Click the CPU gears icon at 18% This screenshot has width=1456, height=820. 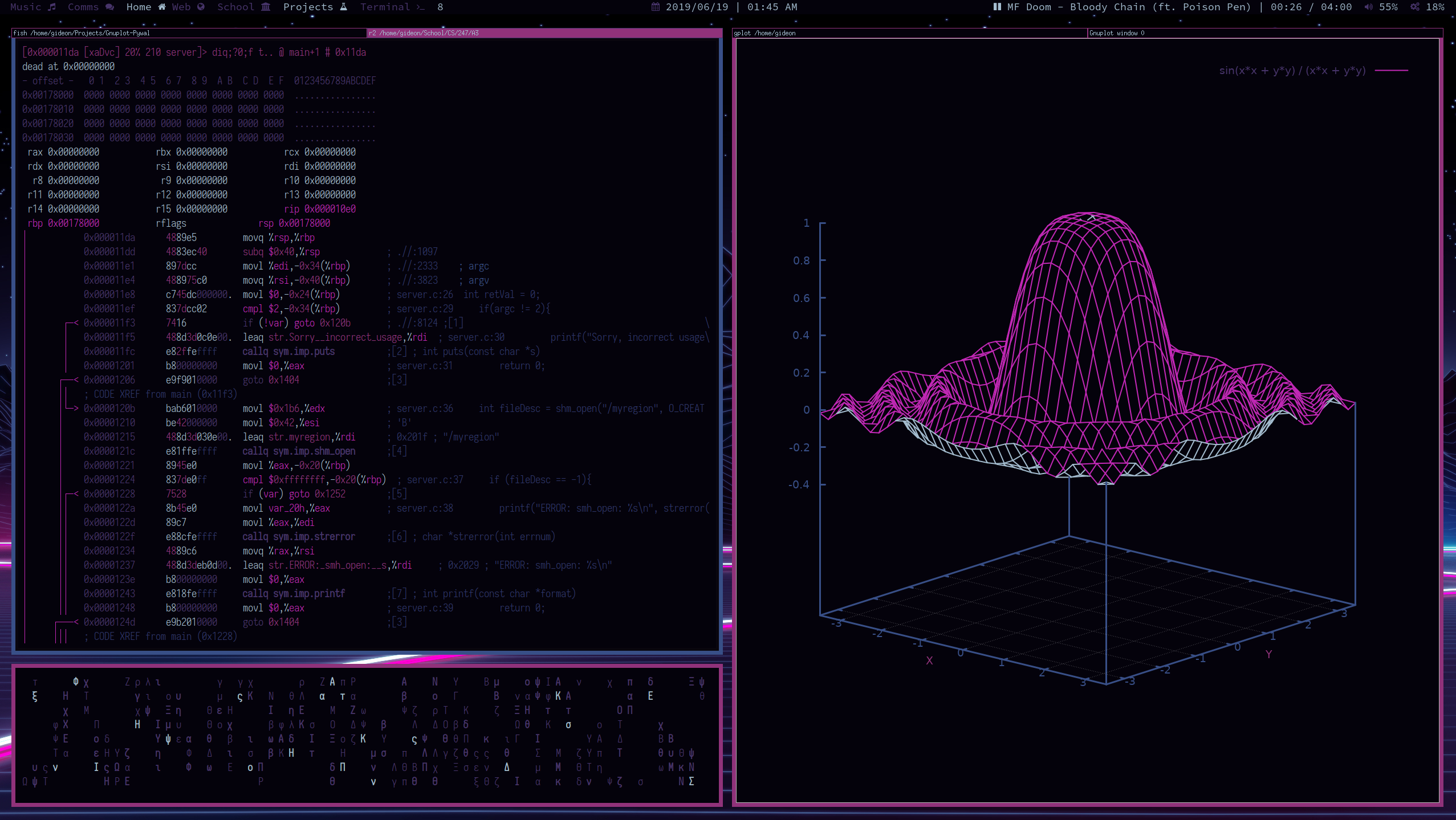[1415, 7]
